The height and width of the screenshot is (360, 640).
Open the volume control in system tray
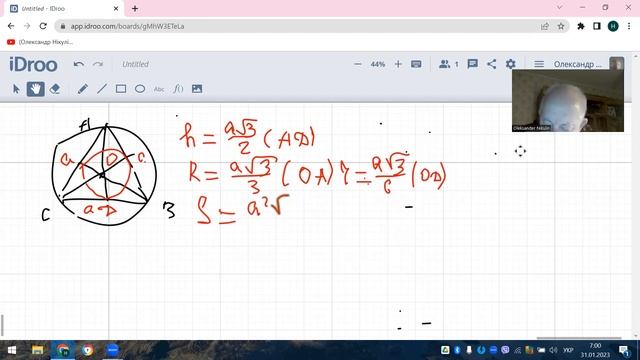tap(553, 350)
